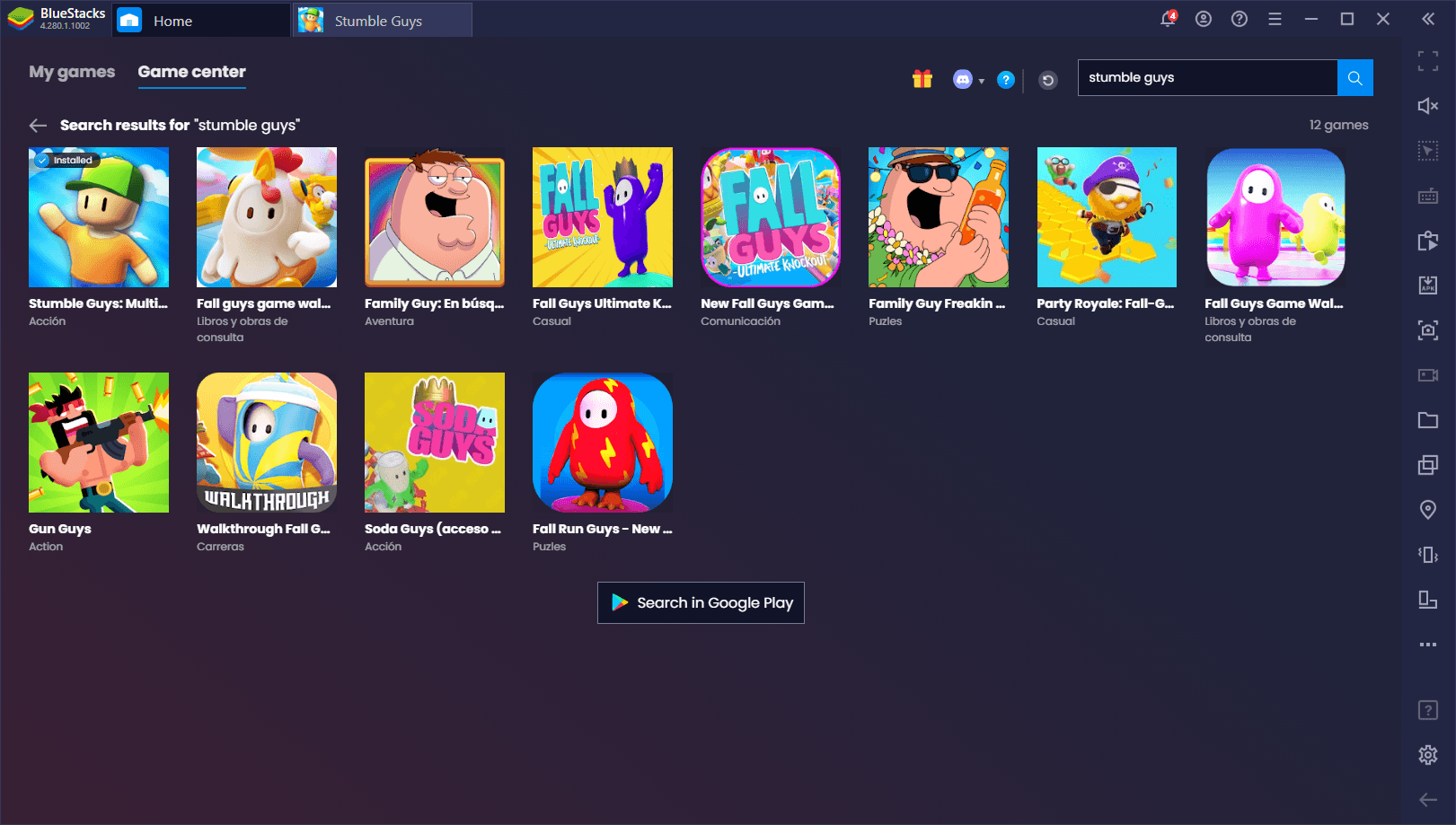This screenshot has width=1456, height=825.
Task: Click the '12 games' count text
Action: 1338,125
